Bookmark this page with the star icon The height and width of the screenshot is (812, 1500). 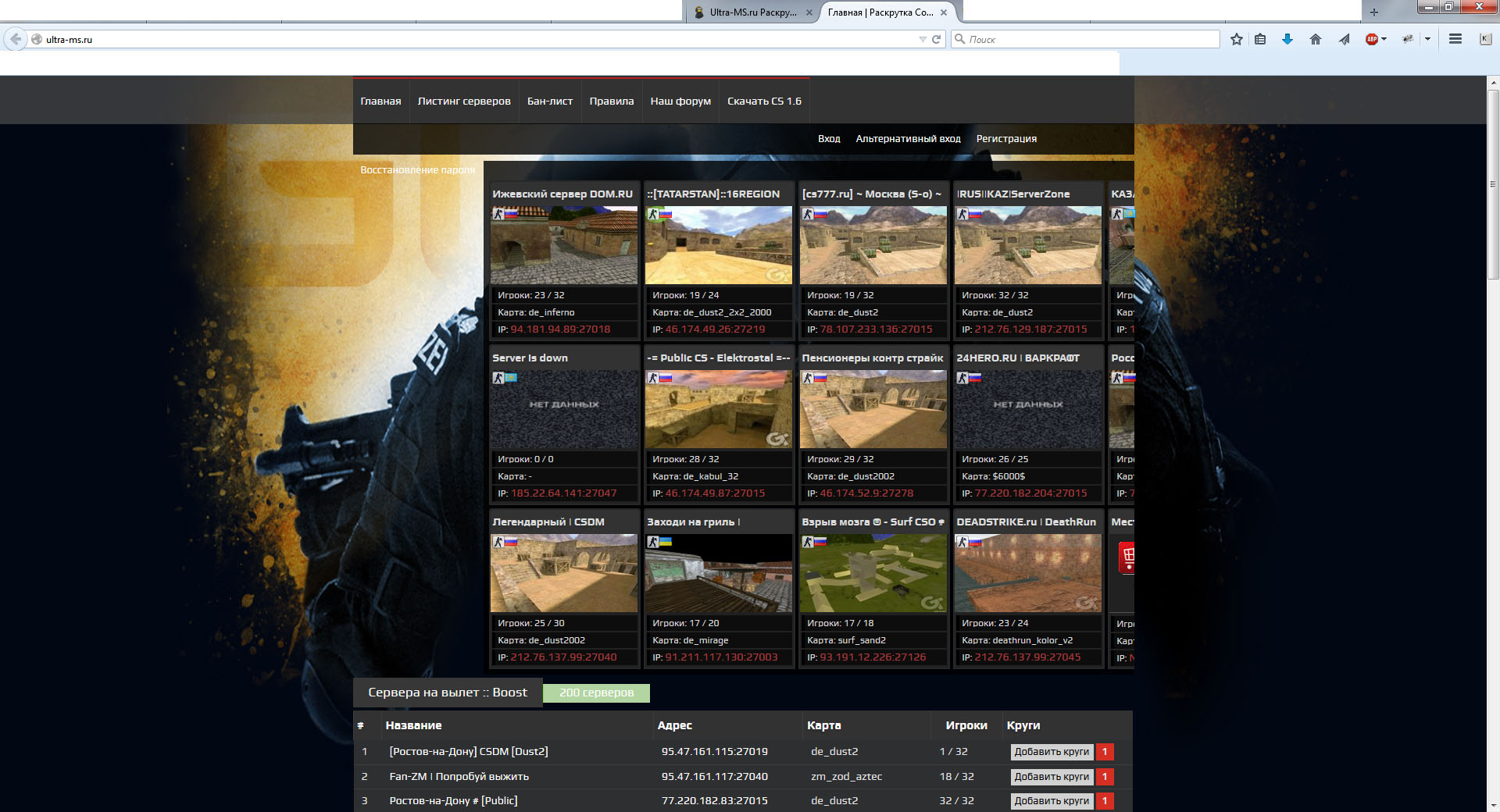click(1237, 39)
